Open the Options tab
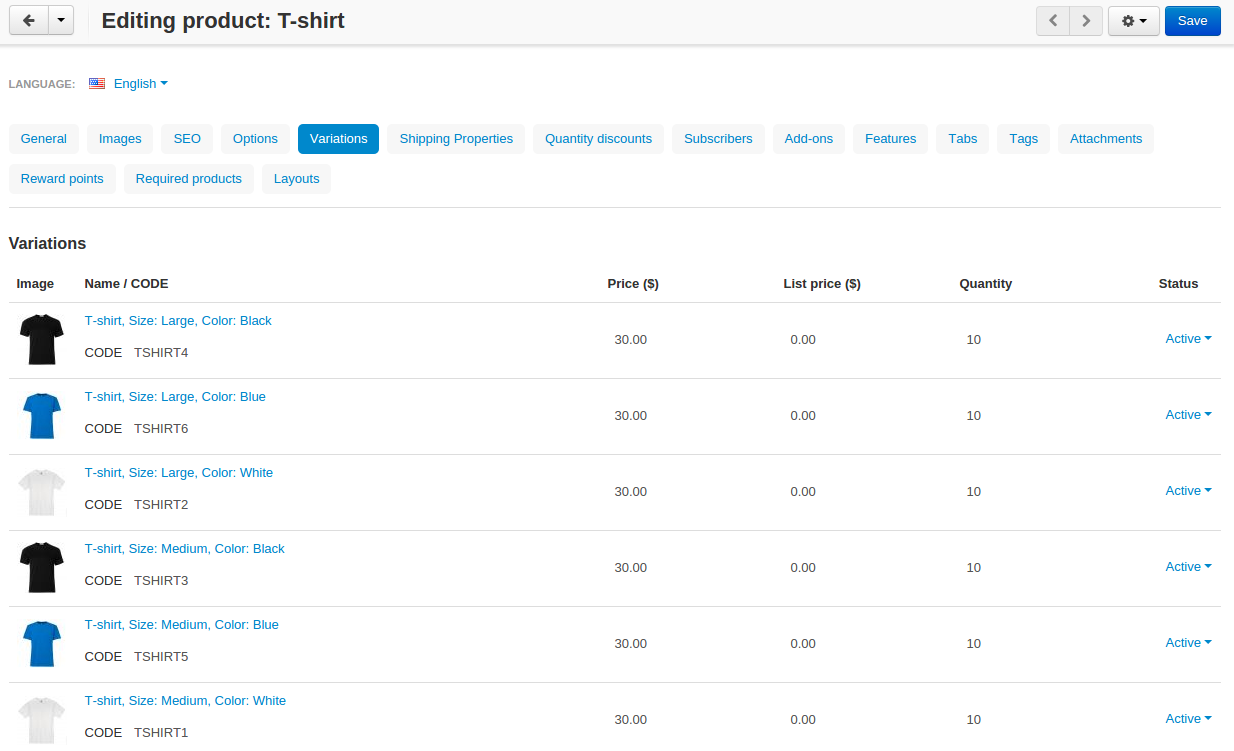The image size is (1234, 751). pyautogui.click(x=255, y=139)
